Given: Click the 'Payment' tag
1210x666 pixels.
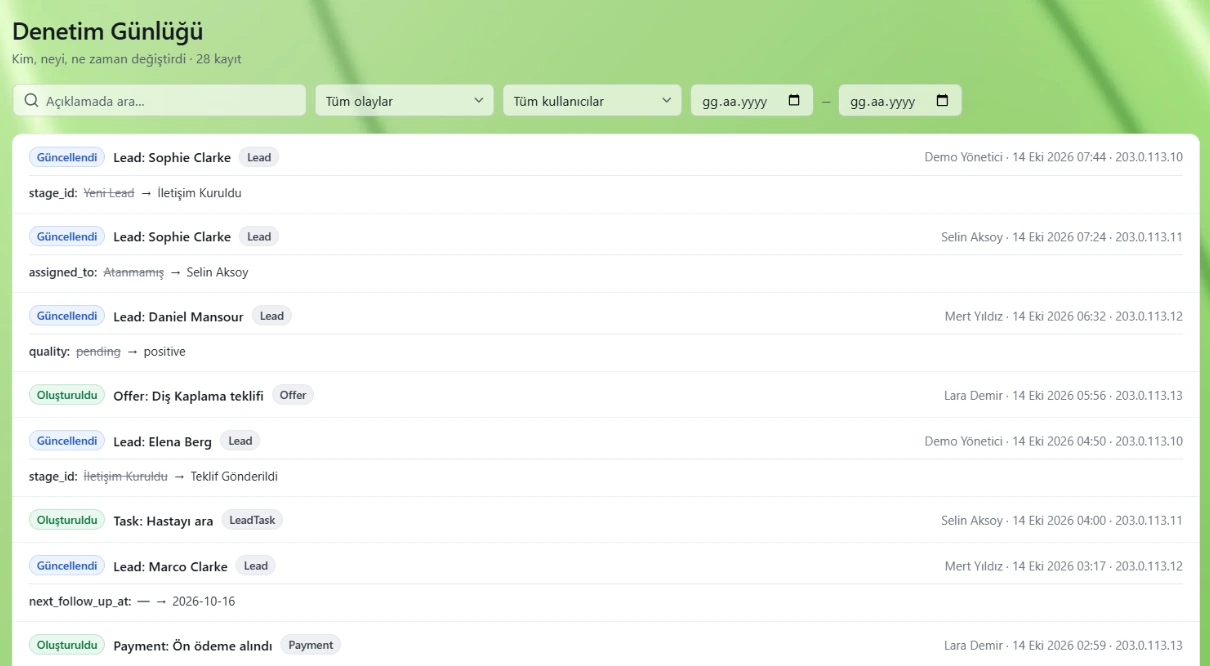Looking at the screenshot, I should click(311, 645).
